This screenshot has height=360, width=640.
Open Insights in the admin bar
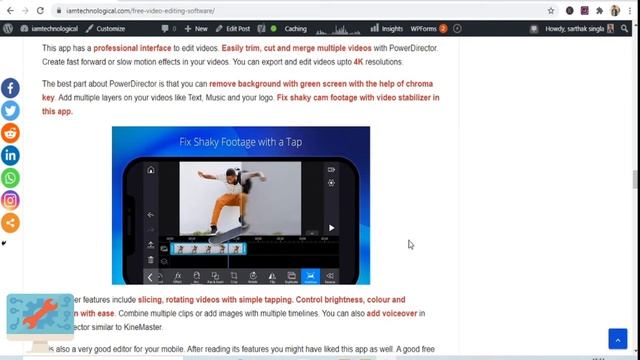pos(387,29)
